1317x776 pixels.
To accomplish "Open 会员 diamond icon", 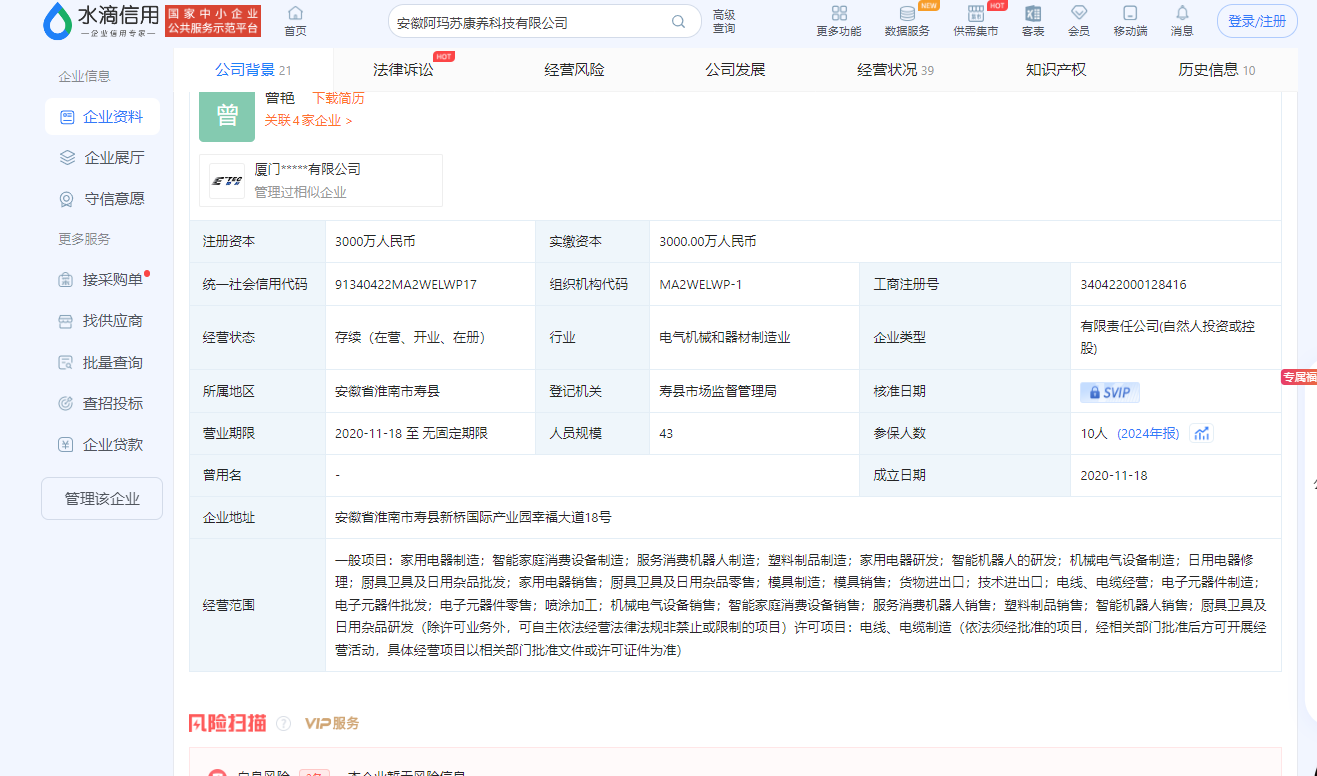I will coord(1079,13).
